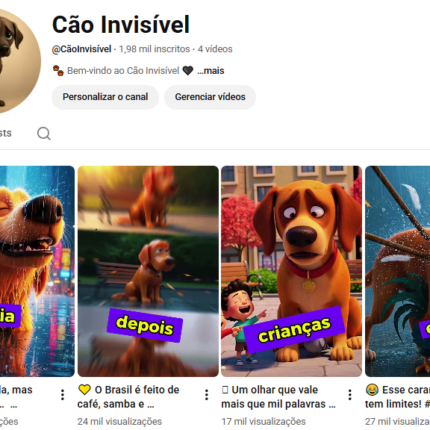Image resolution: width=430 pixels, height=430 pixels.
Task: Open the channel search magnifier icon
Action: coord(44,133)
